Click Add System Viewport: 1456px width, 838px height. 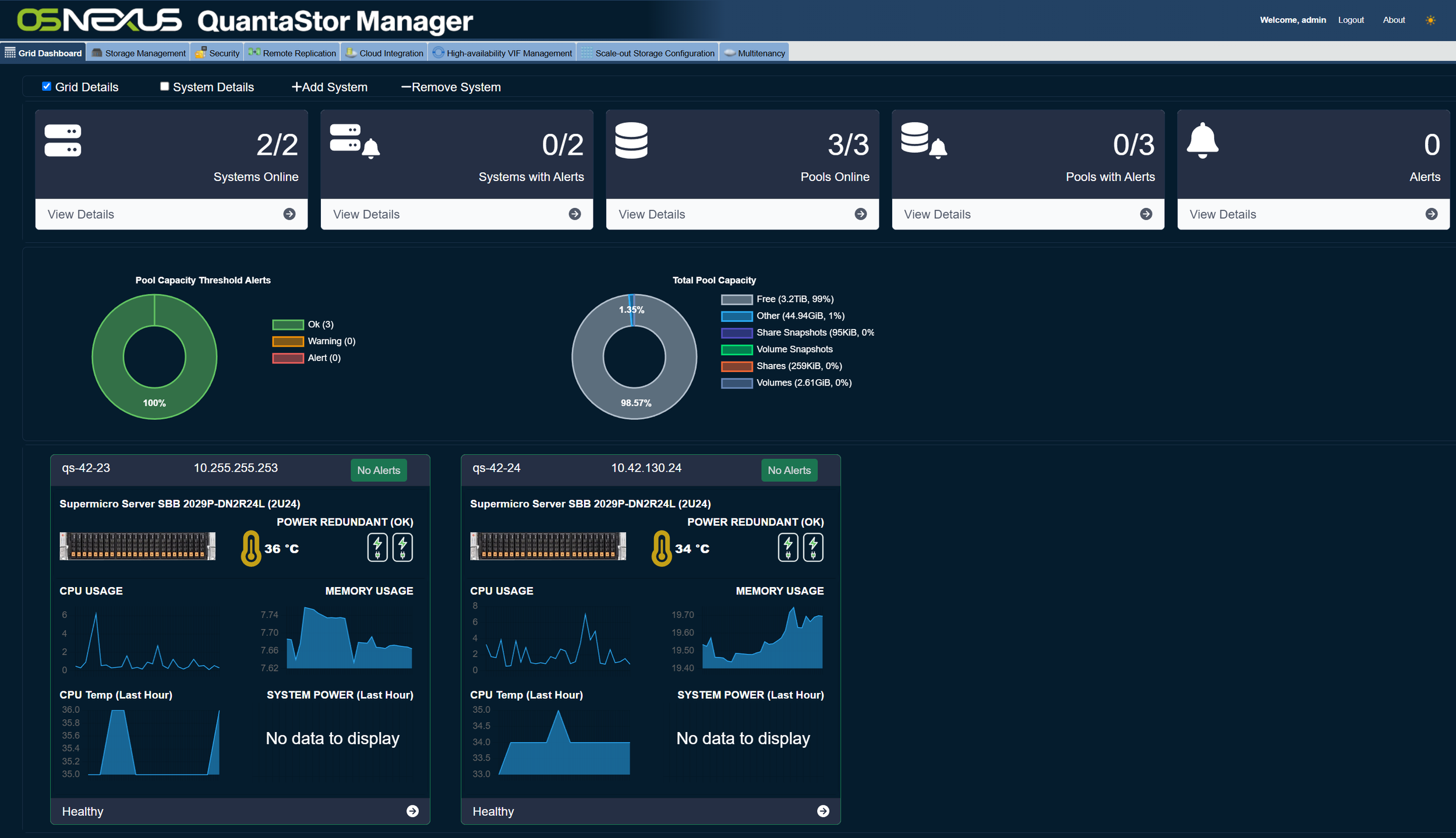[329, 86]
